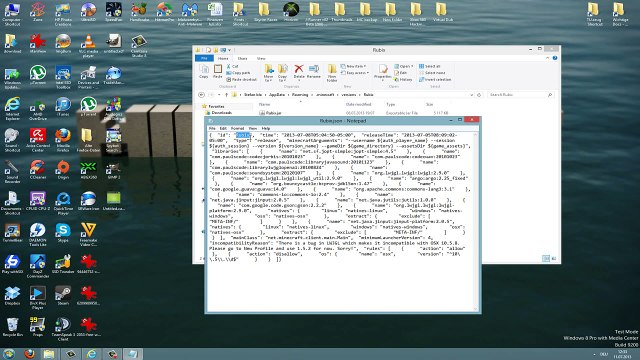Sort files by the Name column header

[x=264, y=104]
